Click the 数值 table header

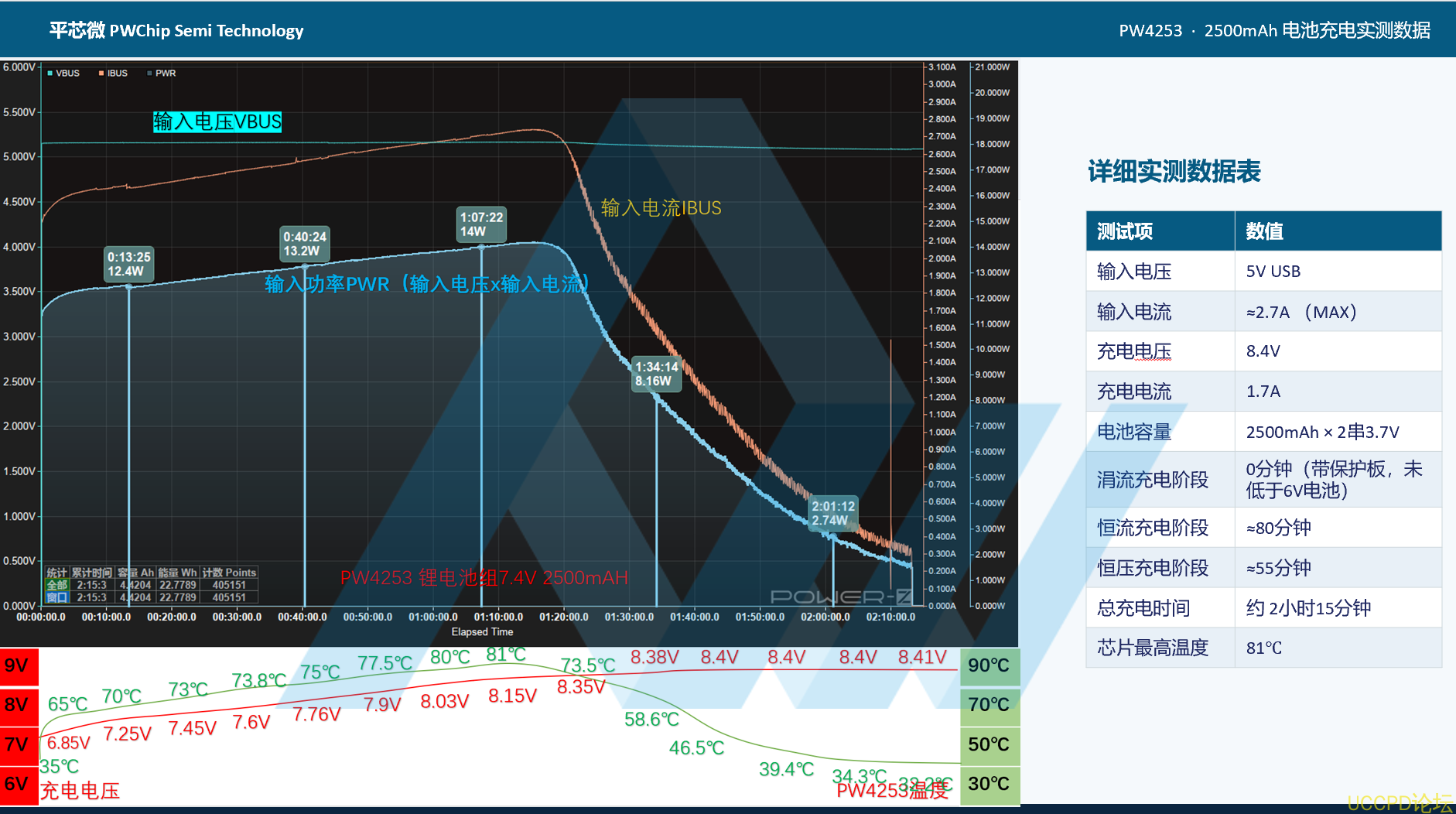1265,231
